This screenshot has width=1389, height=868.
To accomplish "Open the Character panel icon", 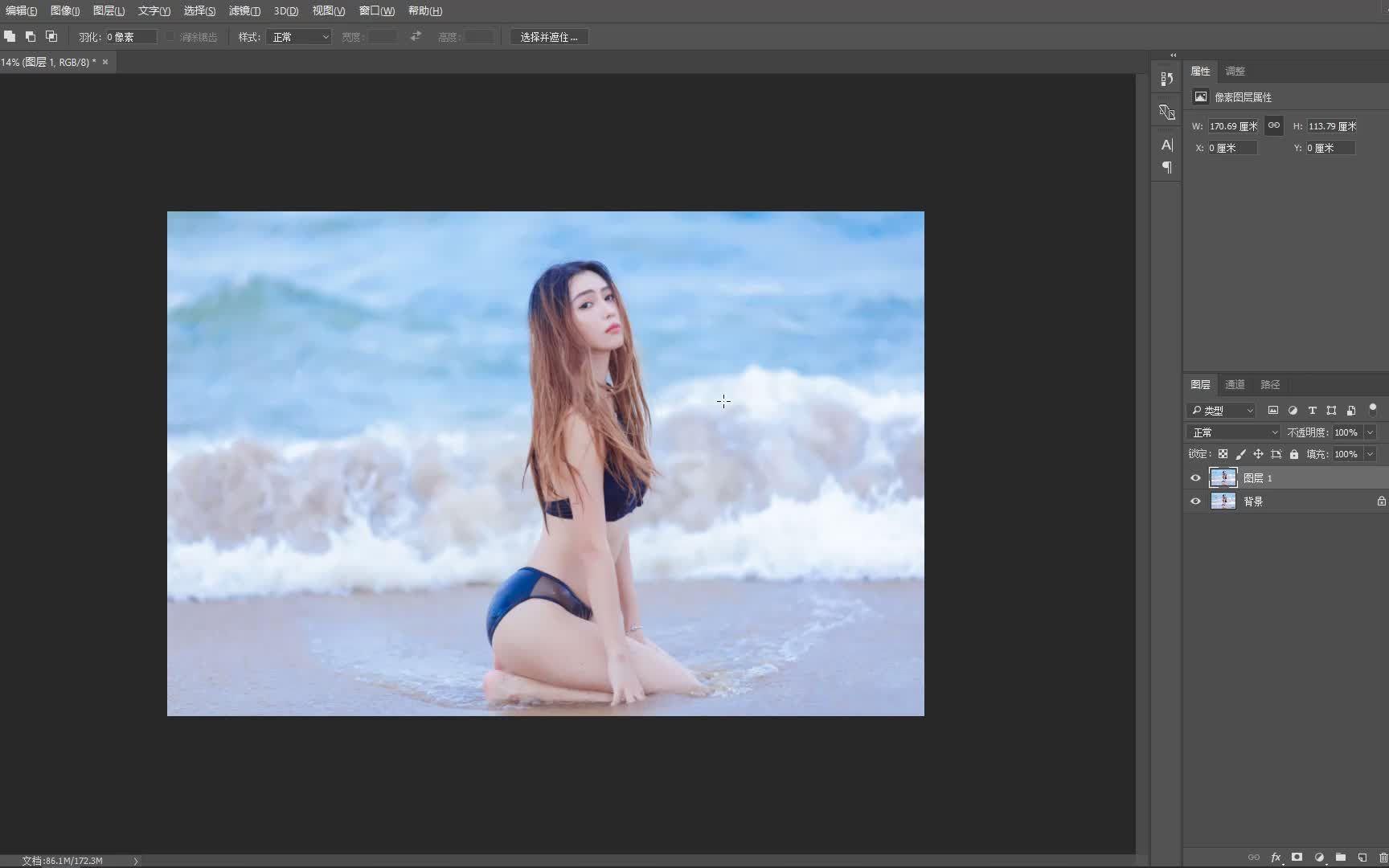I will 1167,145.
